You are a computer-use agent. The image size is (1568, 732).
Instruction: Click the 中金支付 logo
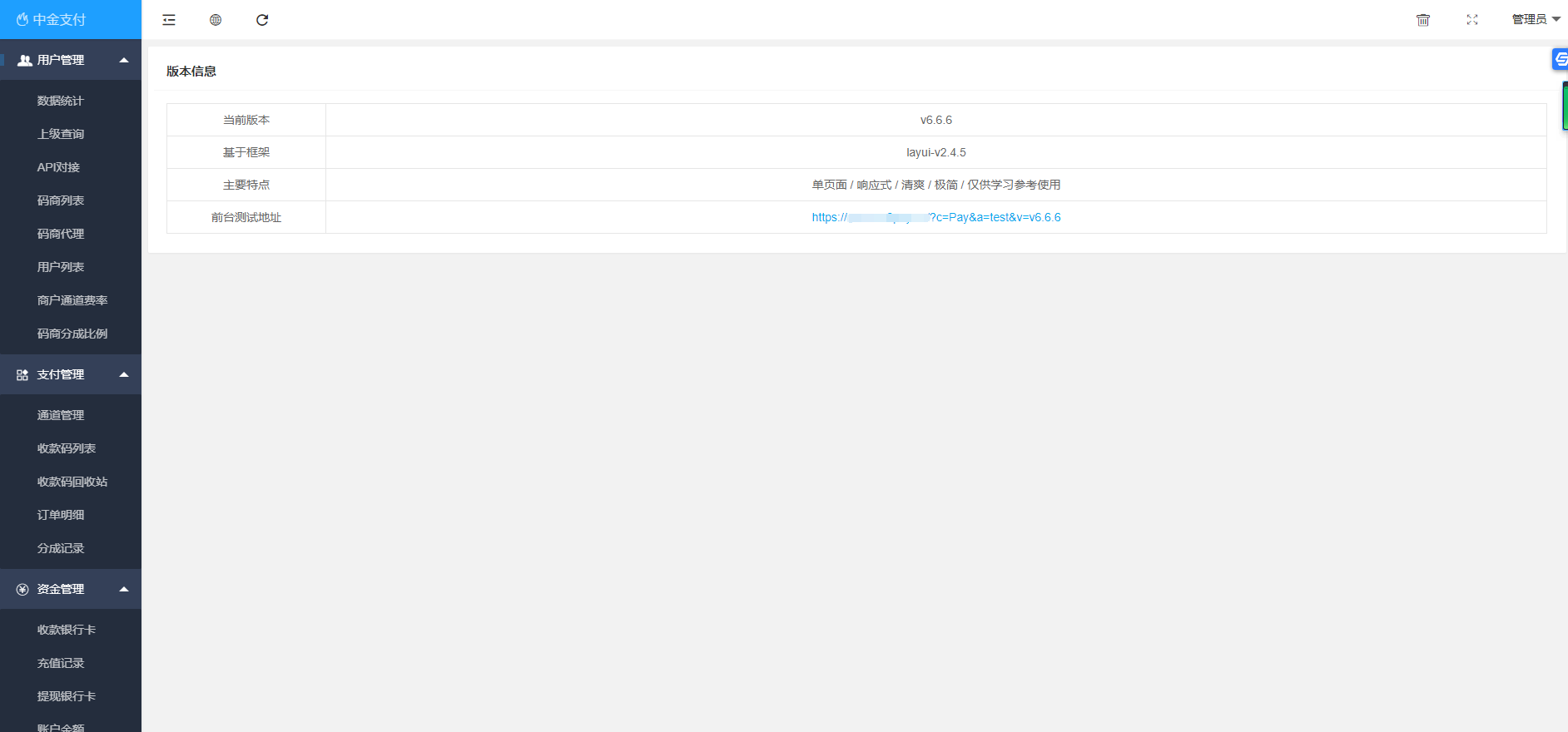click(52, 19)
